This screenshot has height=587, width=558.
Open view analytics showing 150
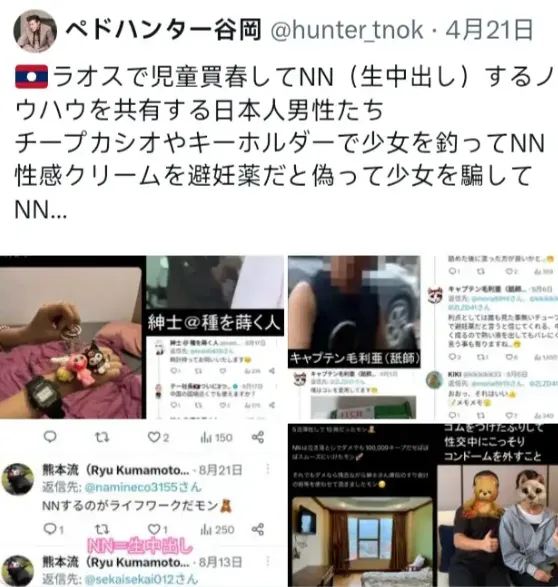tap(217, 437)
